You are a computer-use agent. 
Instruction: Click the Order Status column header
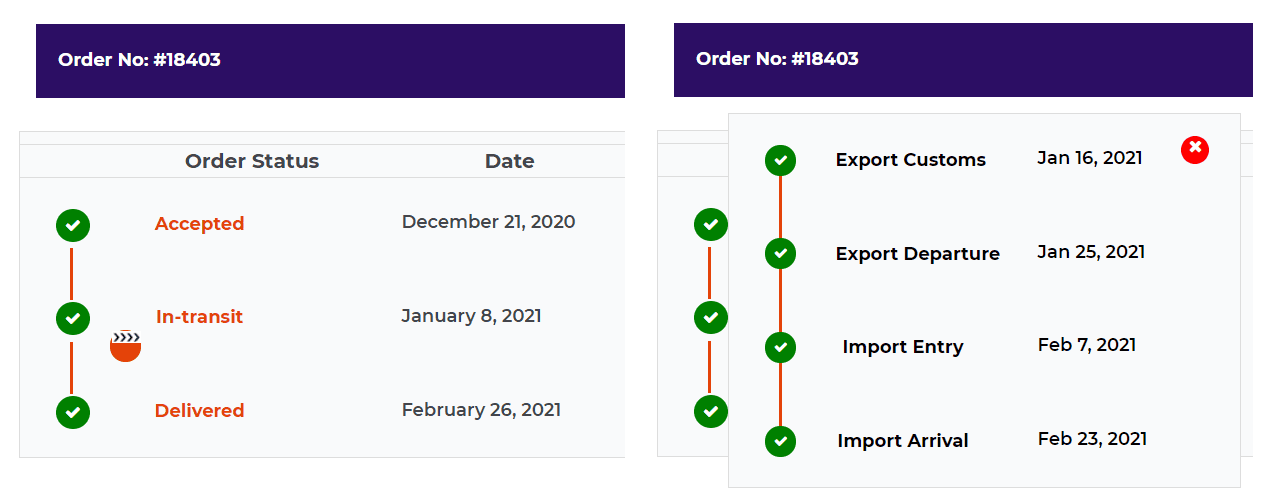[252, 161]
